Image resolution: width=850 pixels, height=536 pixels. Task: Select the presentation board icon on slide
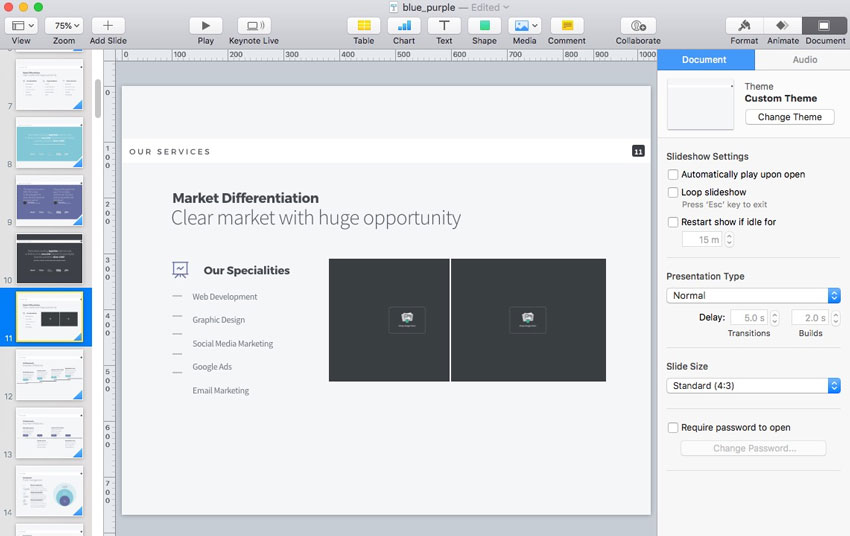click(180, 269)
